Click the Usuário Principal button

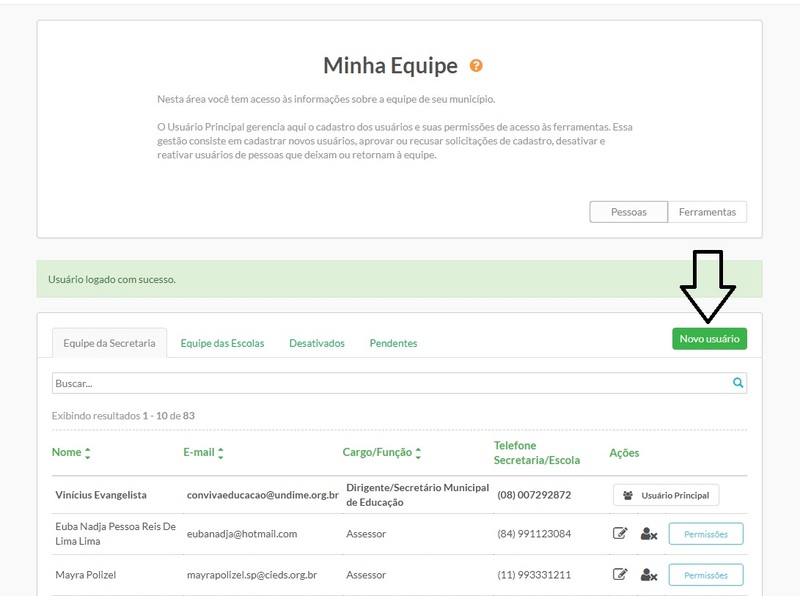pos(665,495)
